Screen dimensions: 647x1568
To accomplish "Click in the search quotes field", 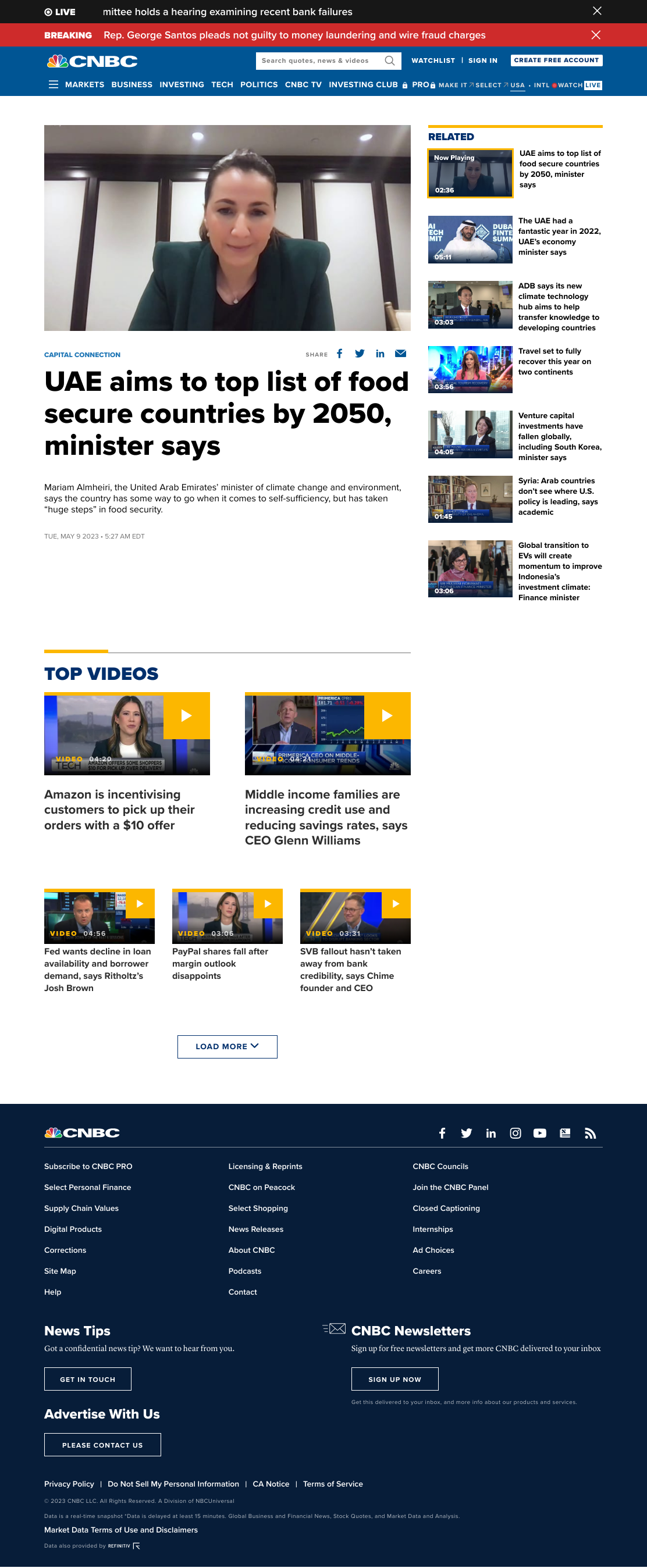I will [x=321, y=60].
